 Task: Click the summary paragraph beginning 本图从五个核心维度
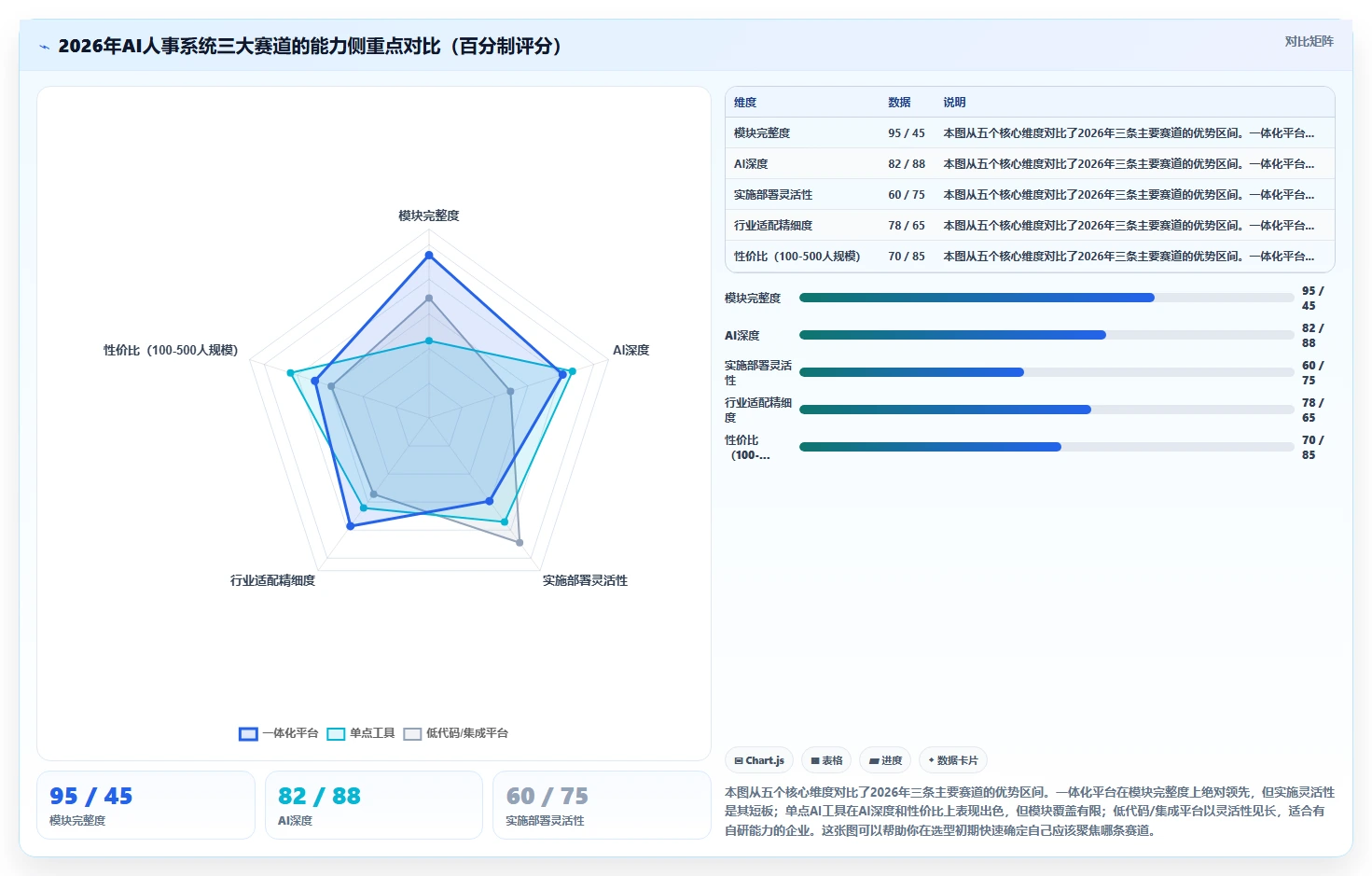point(1030,811)
